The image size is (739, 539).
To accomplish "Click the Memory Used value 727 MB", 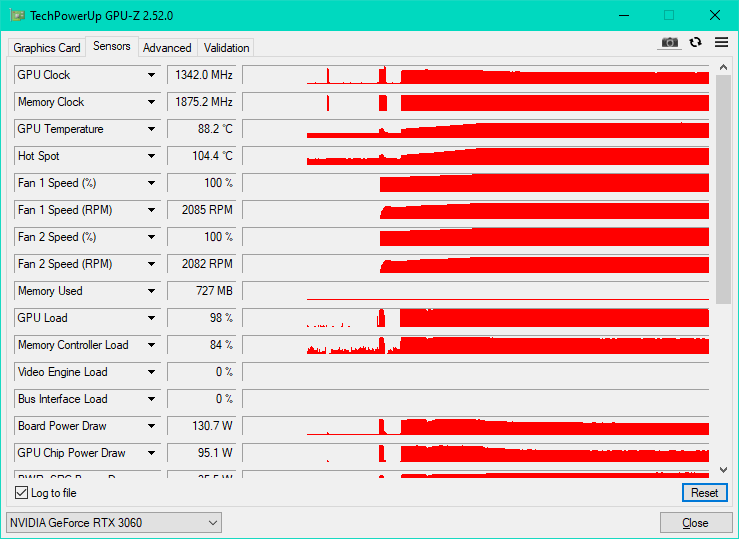I will [x=202, y=291].
